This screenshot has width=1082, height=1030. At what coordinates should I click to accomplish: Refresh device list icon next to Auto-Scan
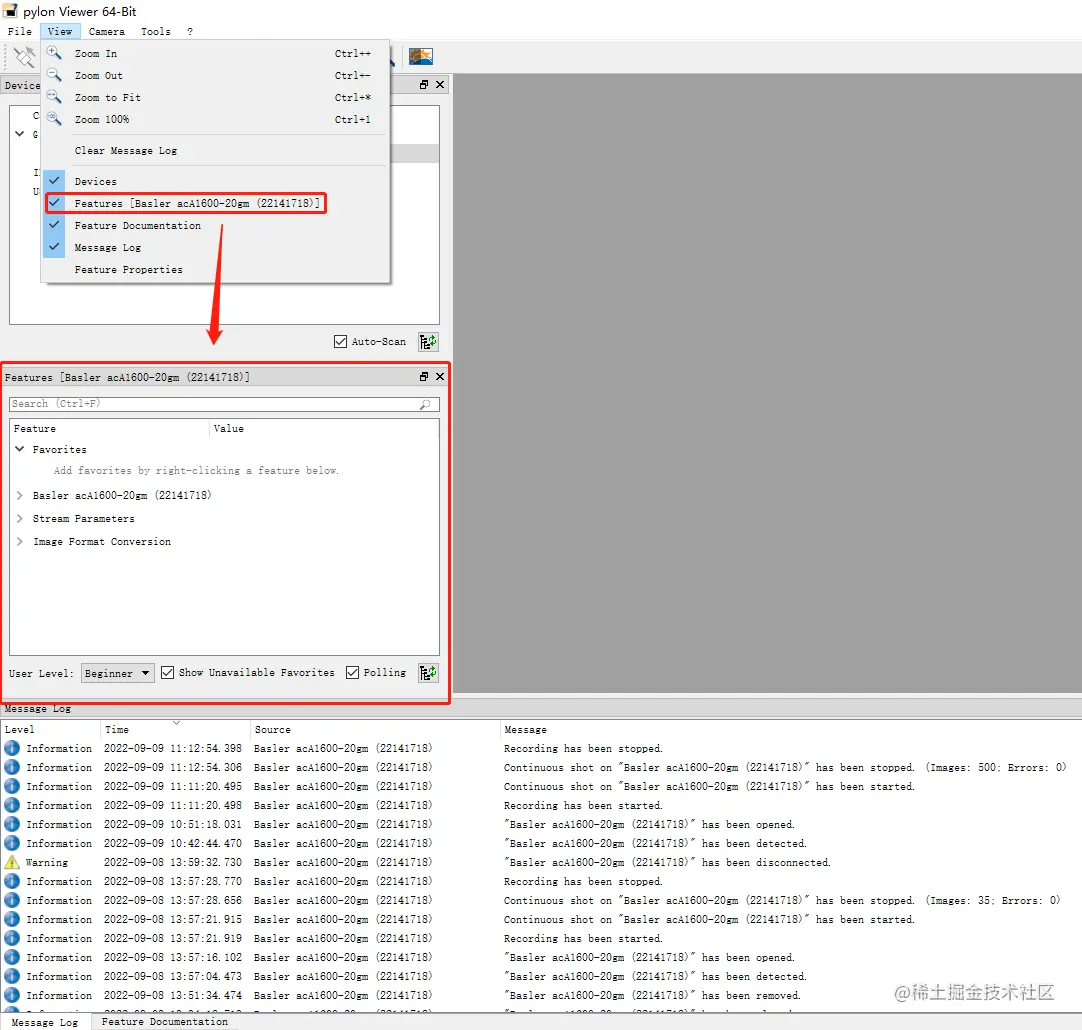pos(429,341)
